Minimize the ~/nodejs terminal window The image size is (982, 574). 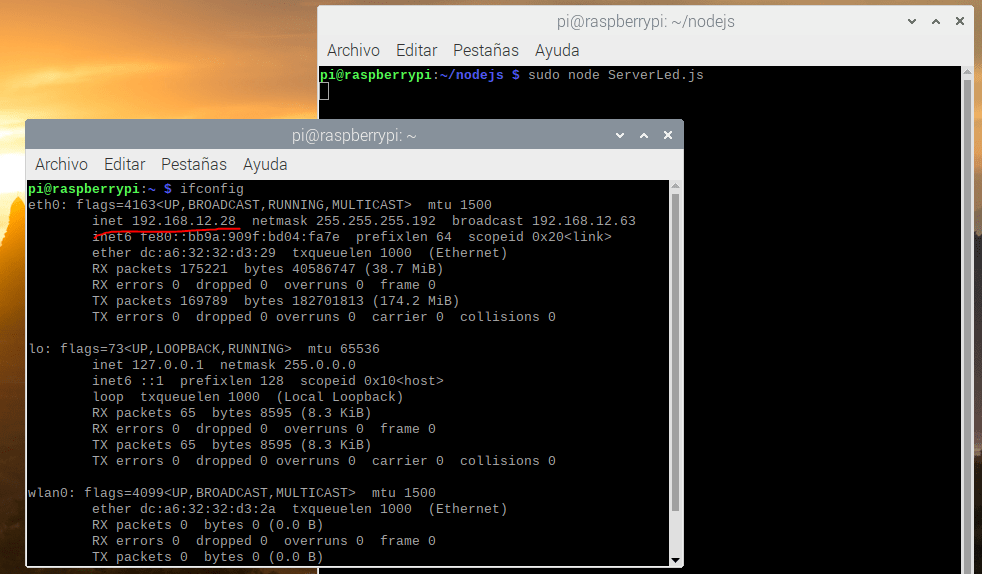913,21
